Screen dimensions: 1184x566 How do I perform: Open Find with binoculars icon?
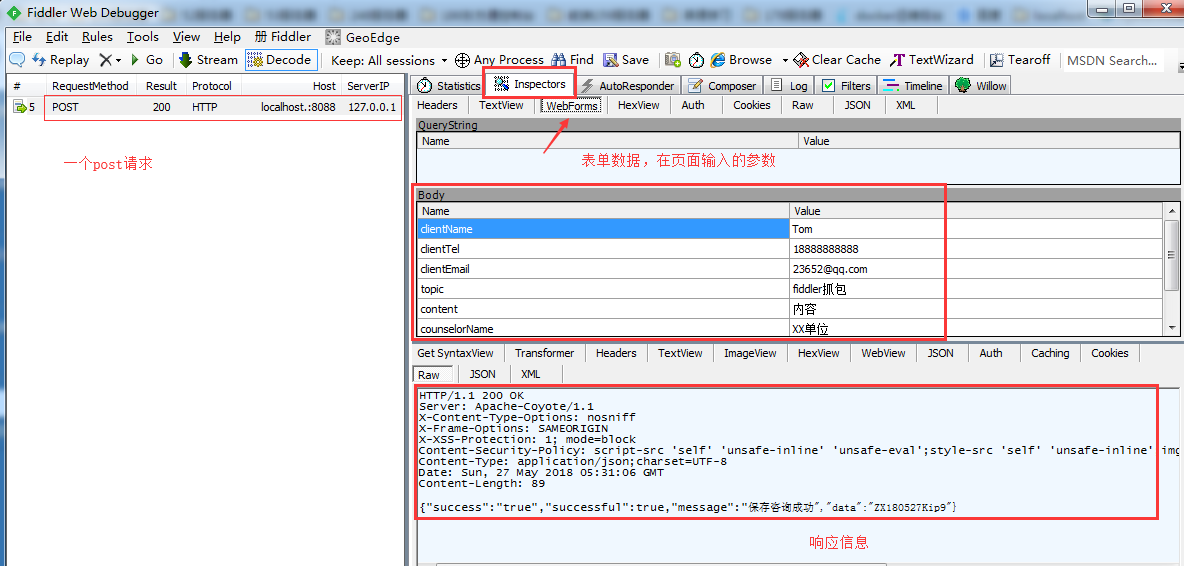click(x=572, y=60)
